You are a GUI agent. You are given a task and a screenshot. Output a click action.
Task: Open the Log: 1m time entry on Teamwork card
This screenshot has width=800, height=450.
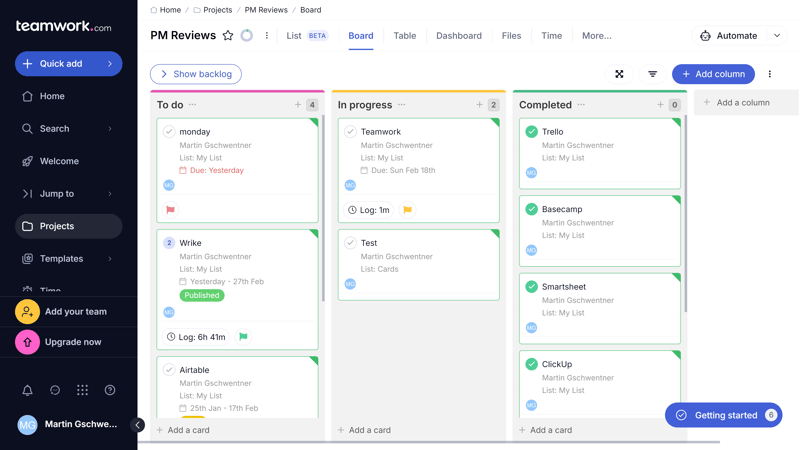tap(368, 210)
